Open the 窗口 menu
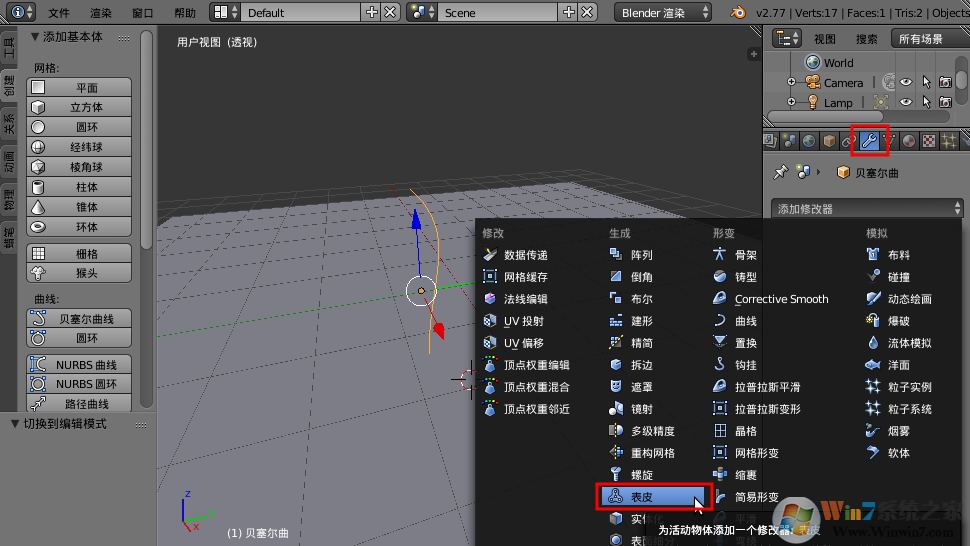The width and height of the screenshot is (970, 546). pos(142,13)
